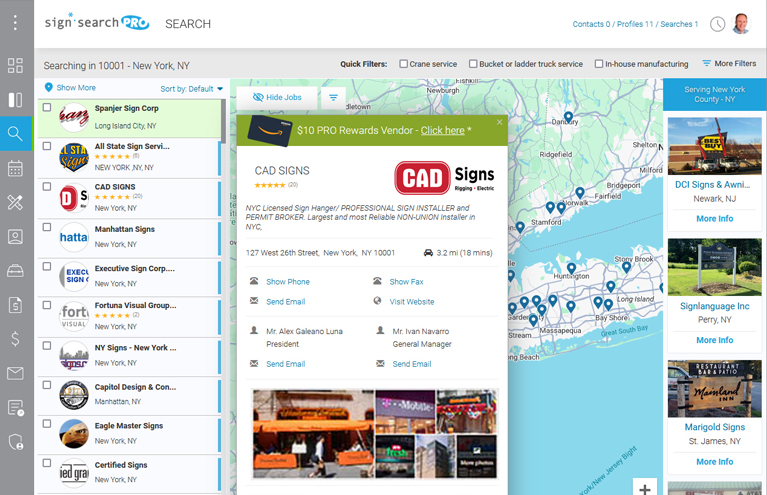
Task: Open the Profiles 11 link
Action: 635,24
